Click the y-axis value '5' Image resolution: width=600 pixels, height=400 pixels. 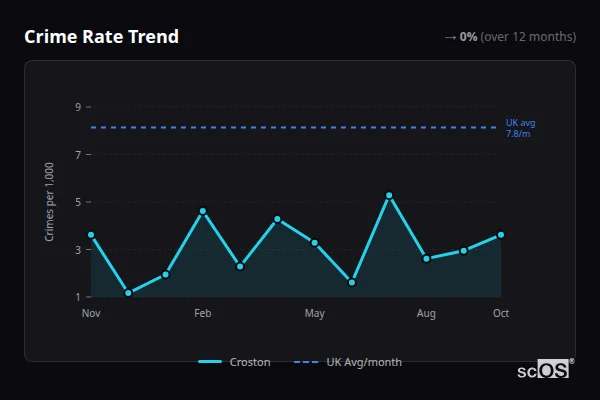click(x=78, y=202)
